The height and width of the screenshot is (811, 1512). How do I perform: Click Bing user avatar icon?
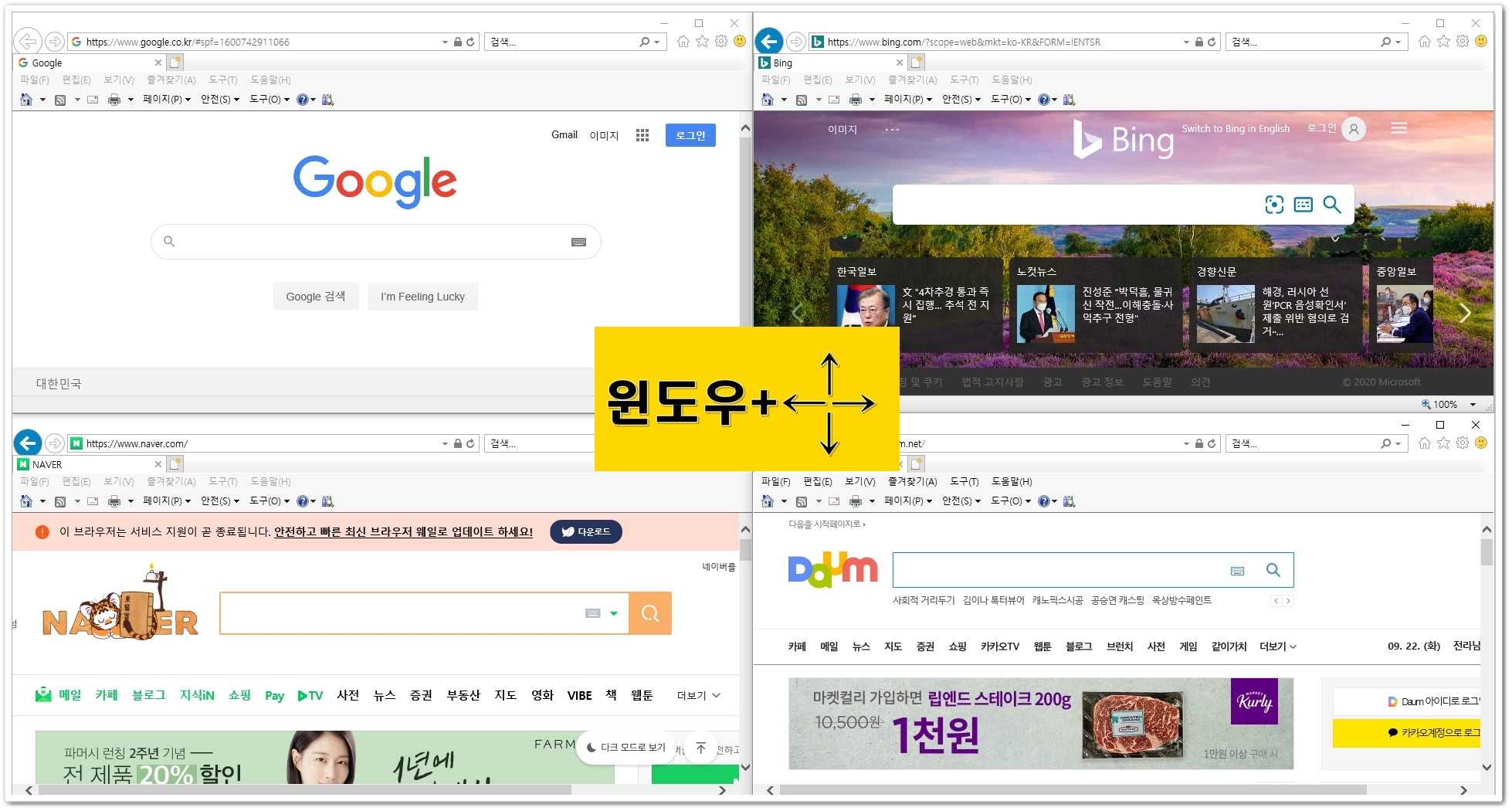(x=1354, y=129)
